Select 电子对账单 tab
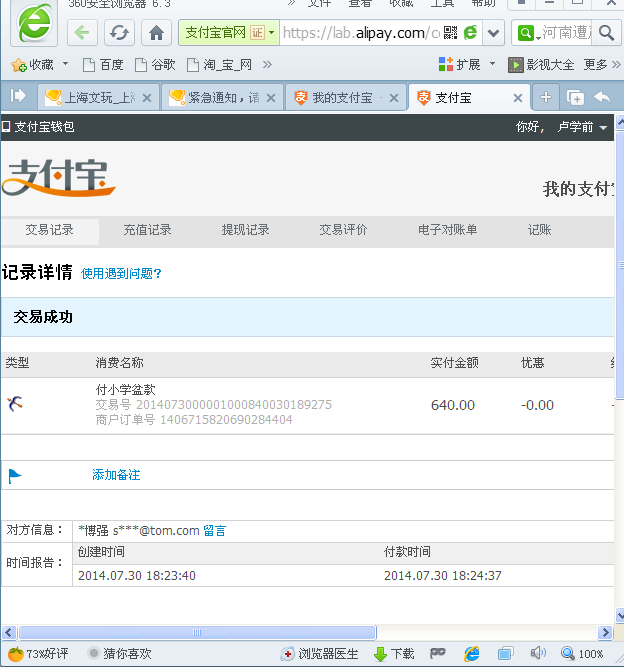Screen dimensions: 624x667 (x=447, y=230)
